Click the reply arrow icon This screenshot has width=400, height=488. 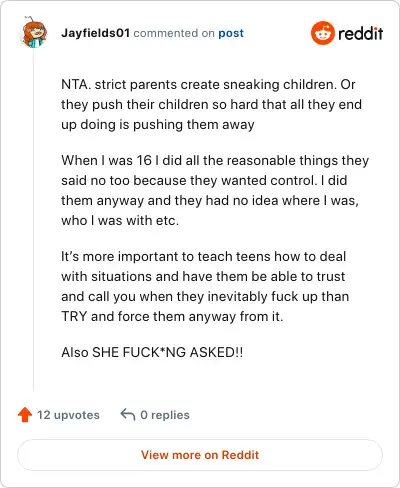(128, 415)
